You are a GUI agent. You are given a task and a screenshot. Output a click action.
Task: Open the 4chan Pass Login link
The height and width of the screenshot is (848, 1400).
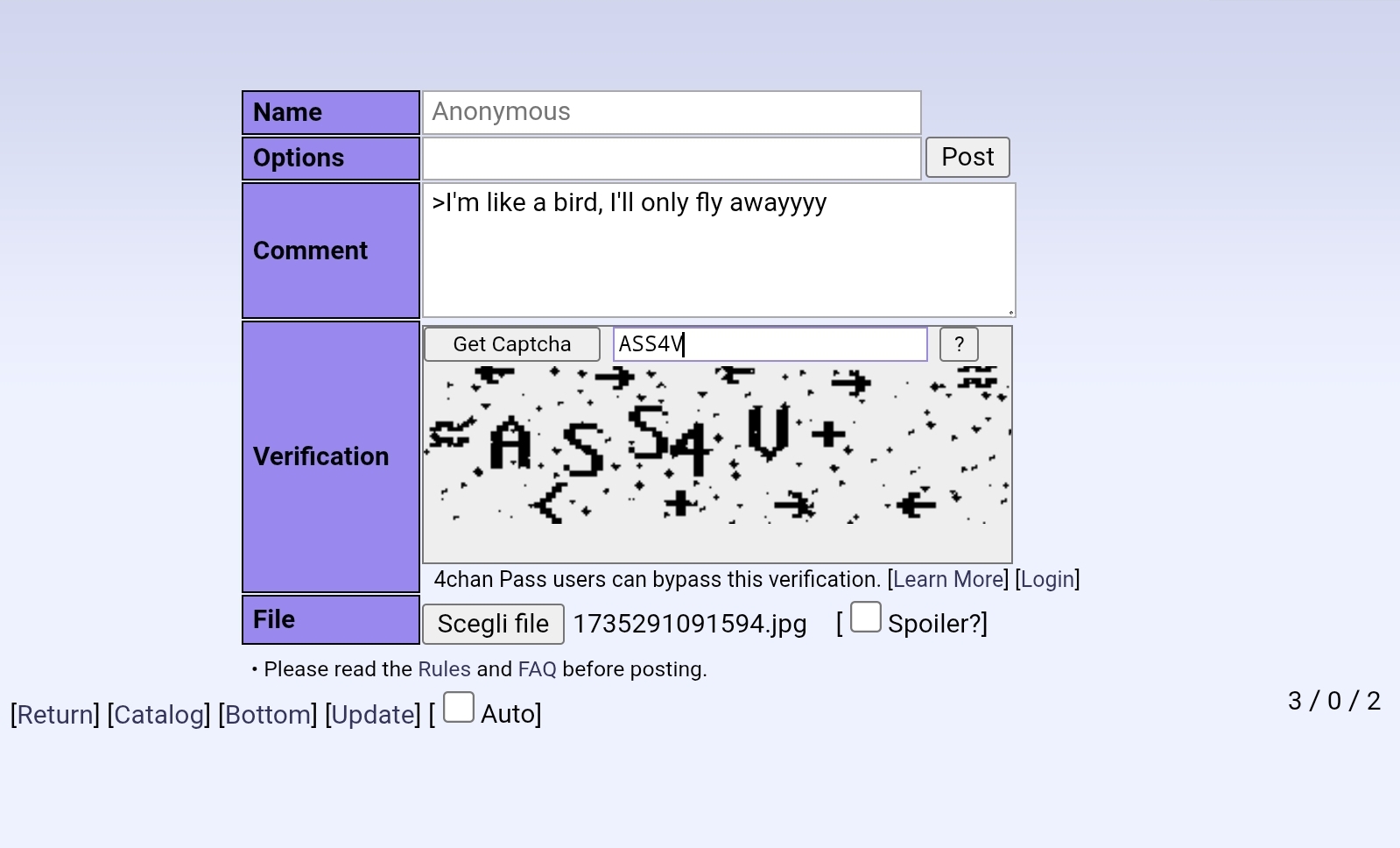coord(1047,579)
